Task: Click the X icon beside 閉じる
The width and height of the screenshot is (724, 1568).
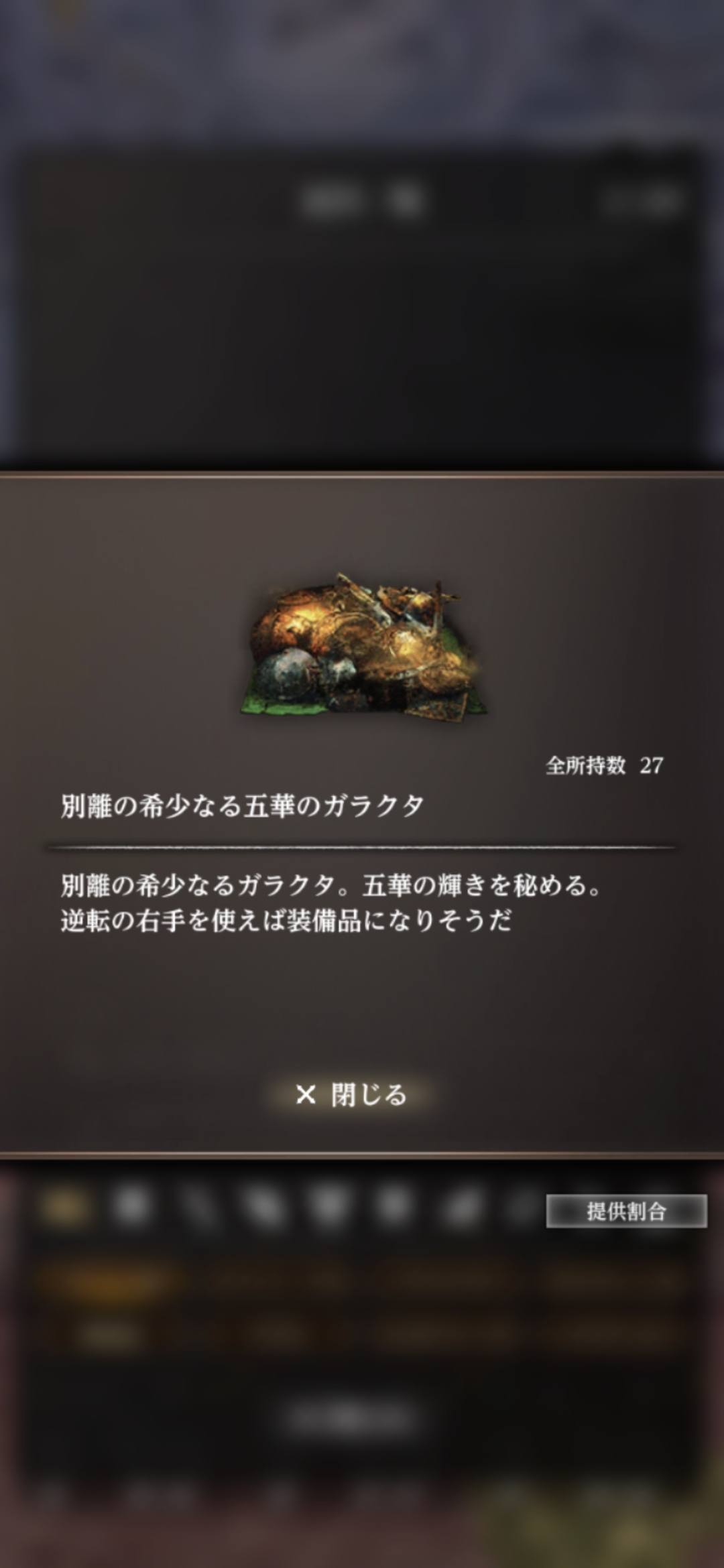Action: point(306,1096)
